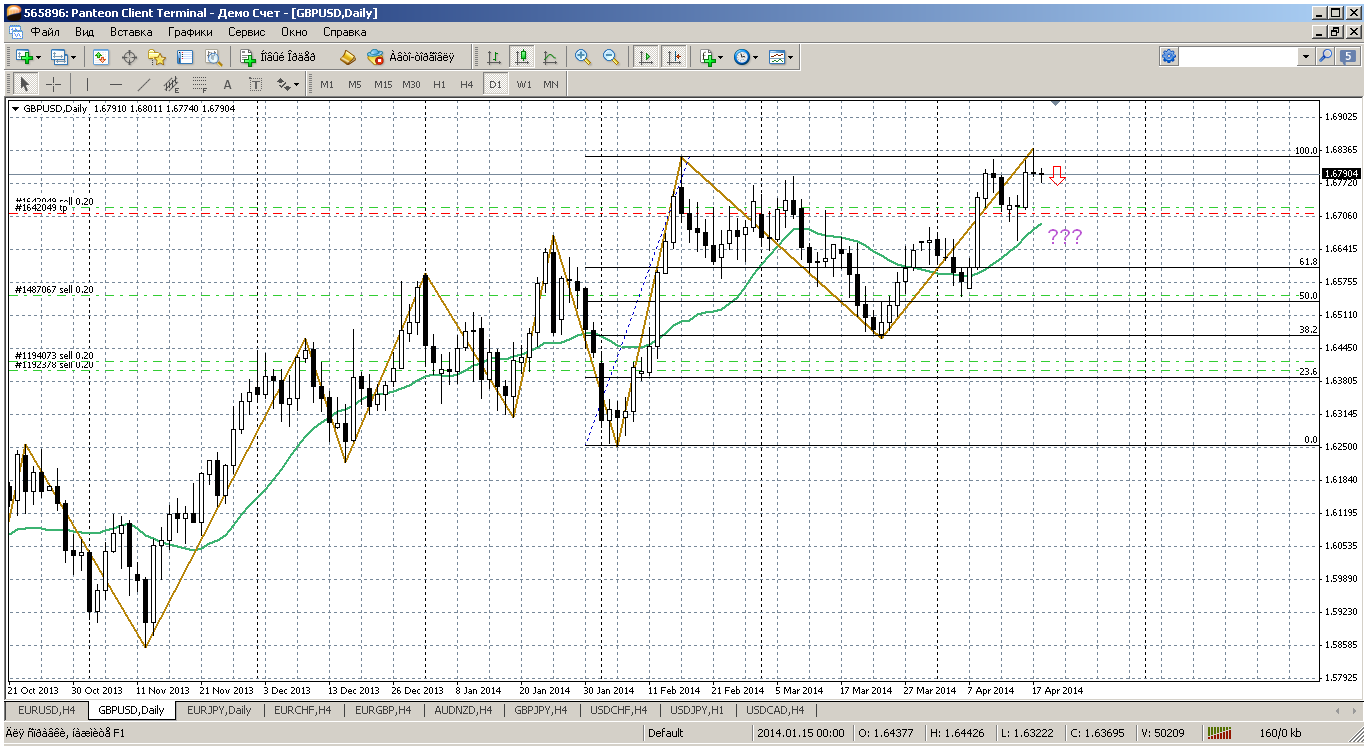Click the New Order button
The height and width of the screenshot is (746, 1368).
278,57
